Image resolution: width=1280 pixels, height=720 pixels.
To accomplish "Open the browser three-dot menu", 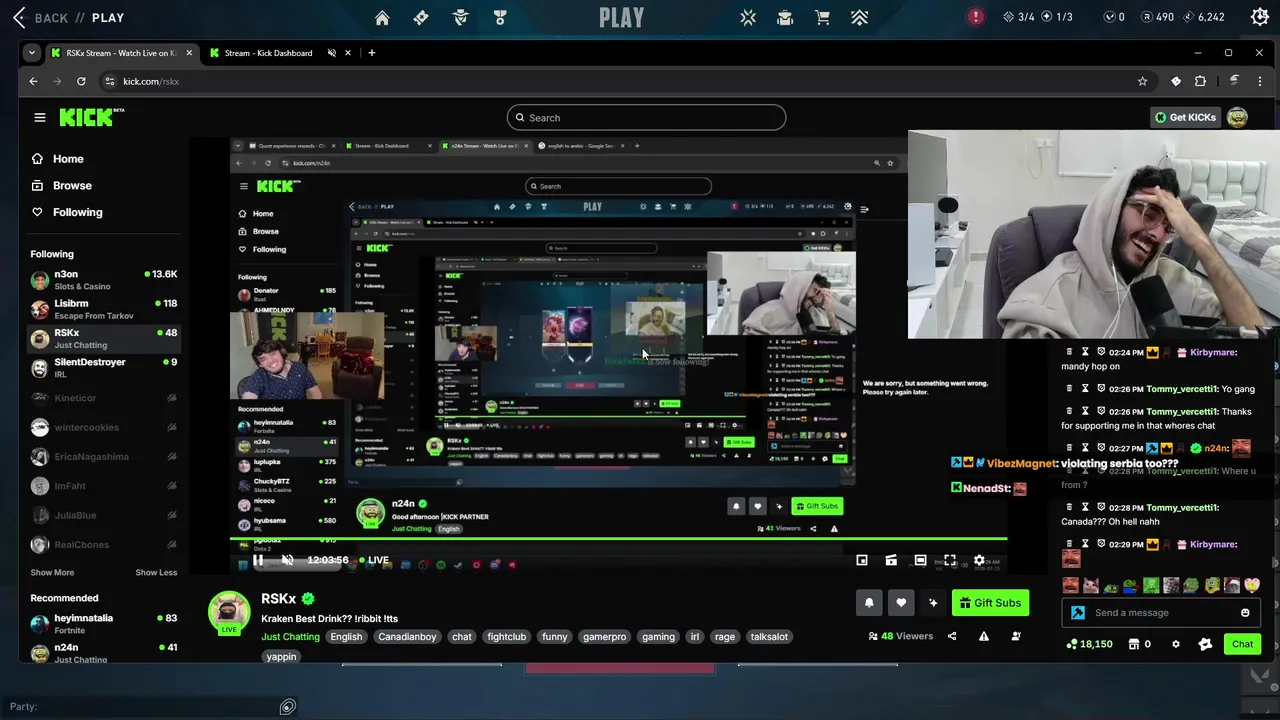I will coord(1261,81).
